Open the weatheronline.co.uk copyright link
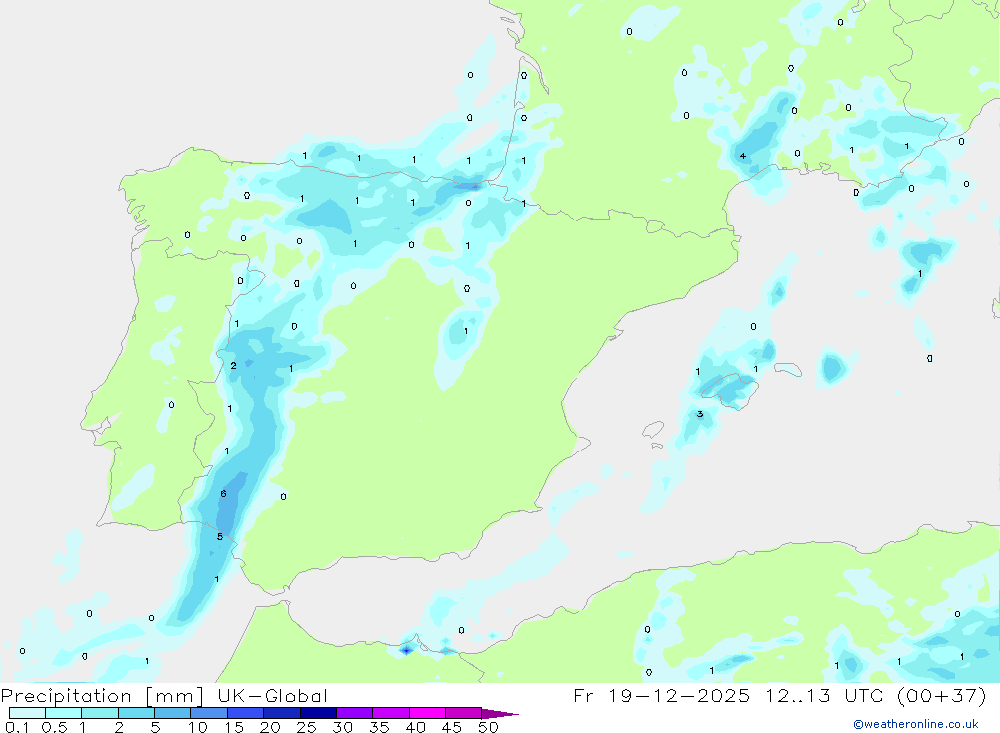Screen dimensions: 1000x733 click(x=916, y=724)
